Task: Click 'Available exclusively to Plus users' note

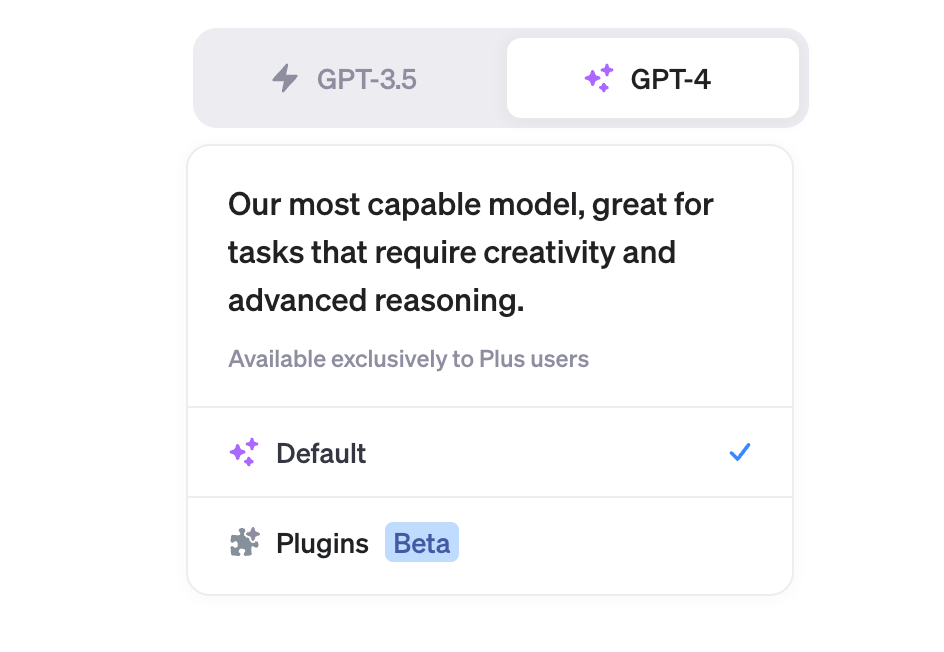Action: tap(408, 359)
